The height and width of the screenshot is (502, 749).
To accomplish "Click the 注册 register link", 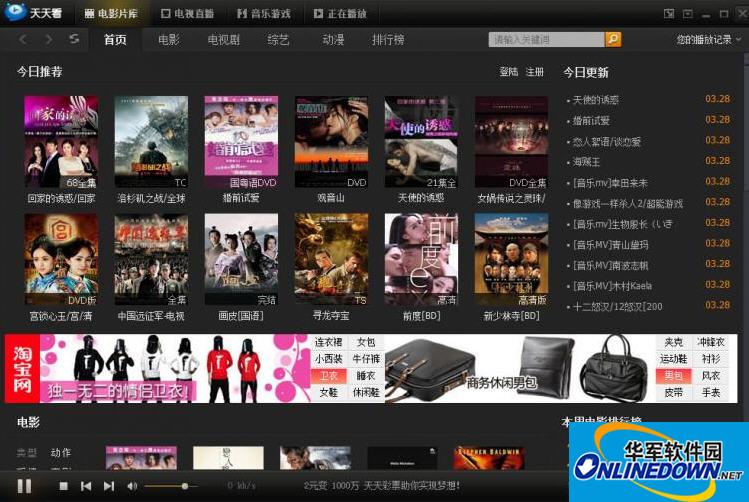I will (535, 72).
